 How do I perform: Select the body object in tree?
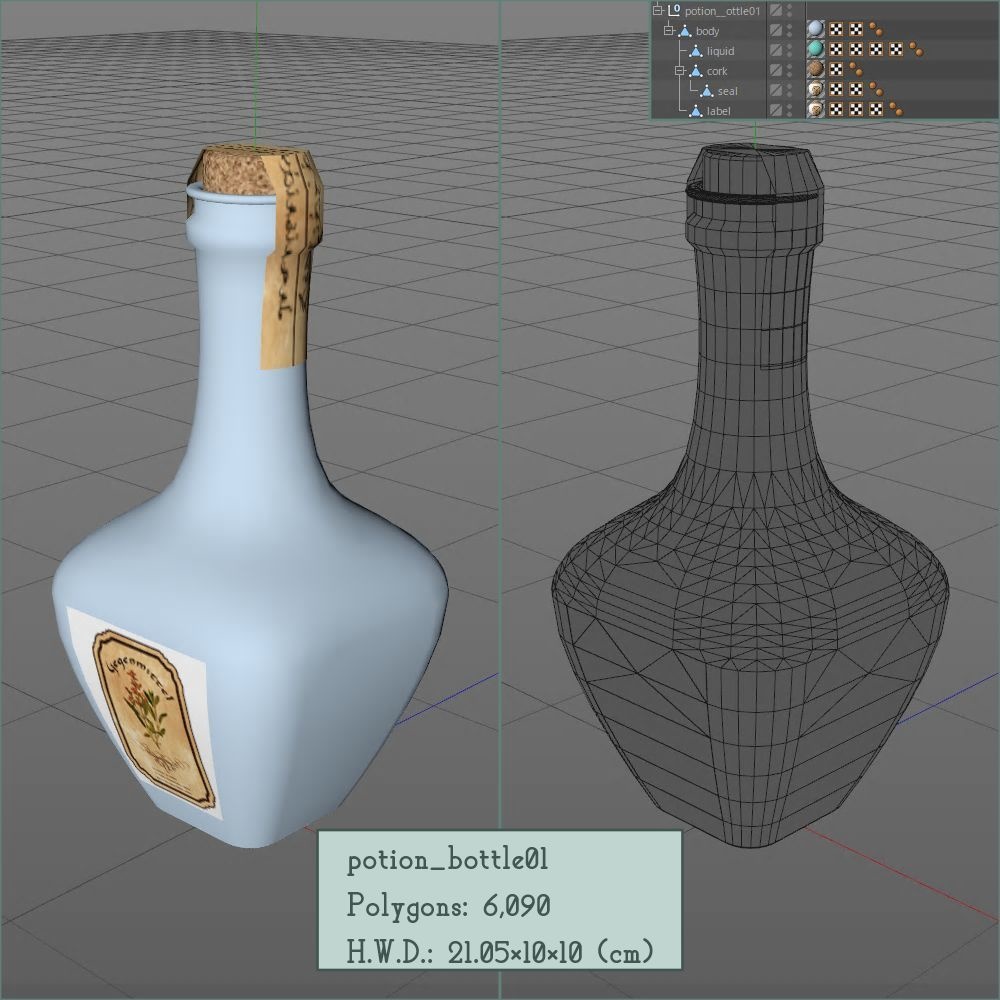707,31
